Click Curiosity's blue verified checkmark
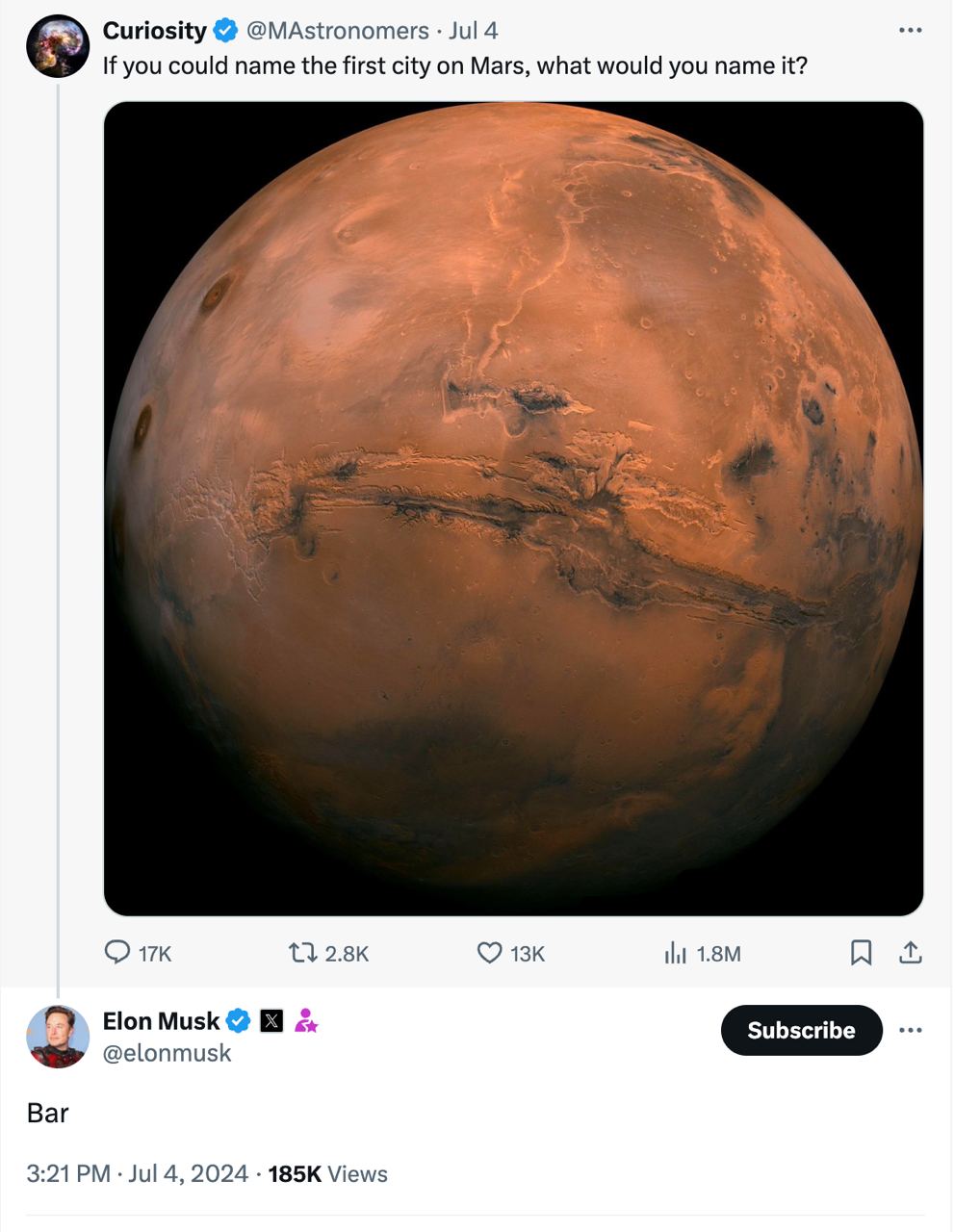The image size is (980, 1232). 225,31
